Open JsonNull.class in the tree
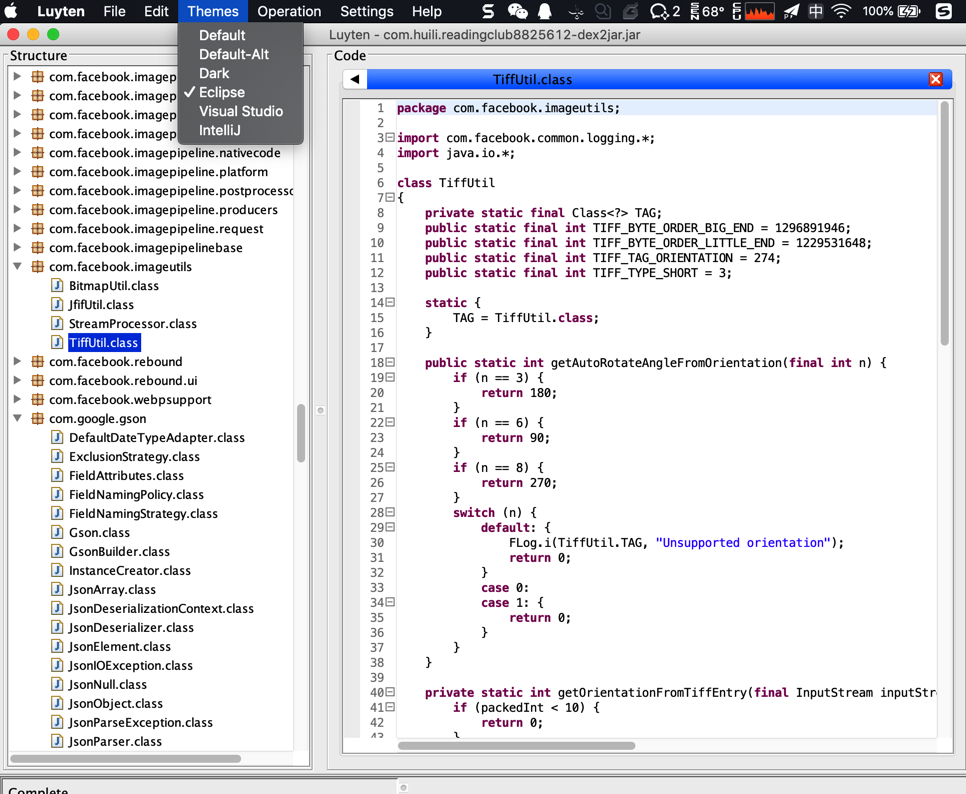Screen dimensions: 966x794 (108, 684)
